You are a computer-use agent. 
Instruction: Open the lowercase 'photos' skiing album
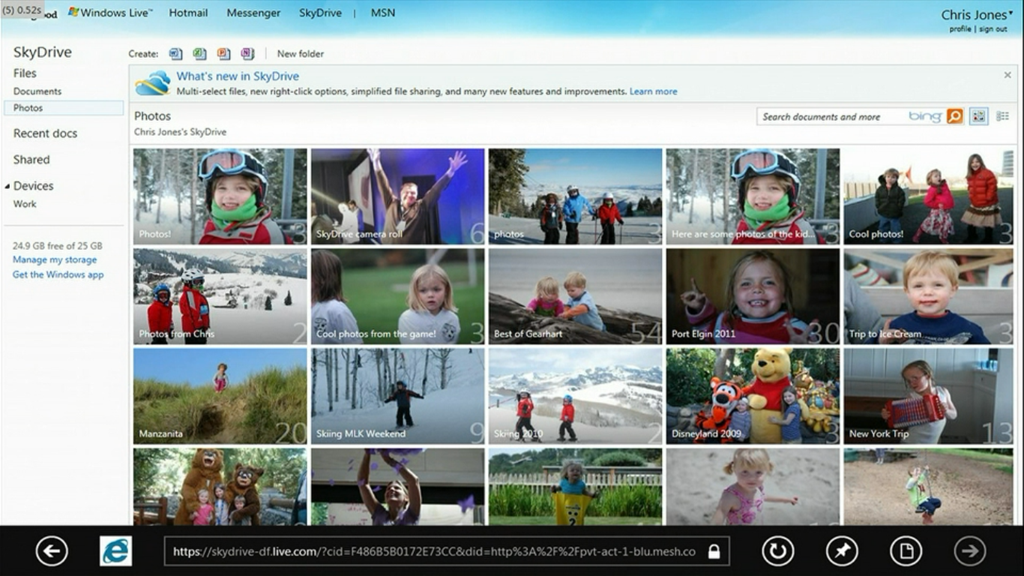575,197
